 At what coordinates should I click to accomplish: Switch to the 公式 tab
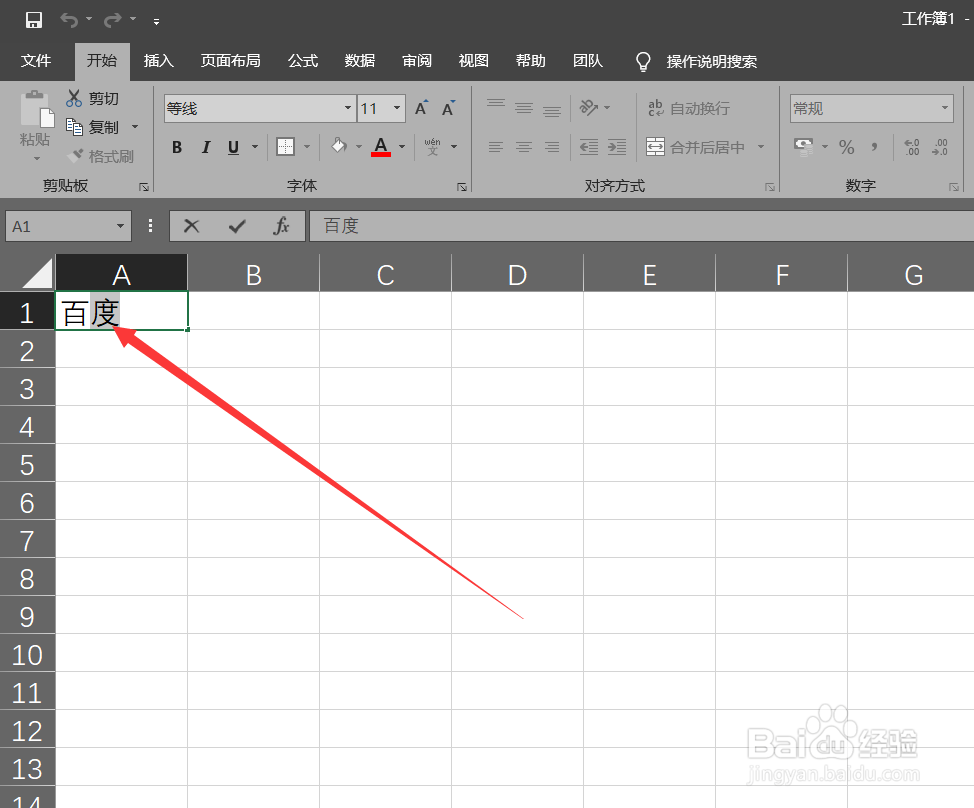[x=303, y=61]
